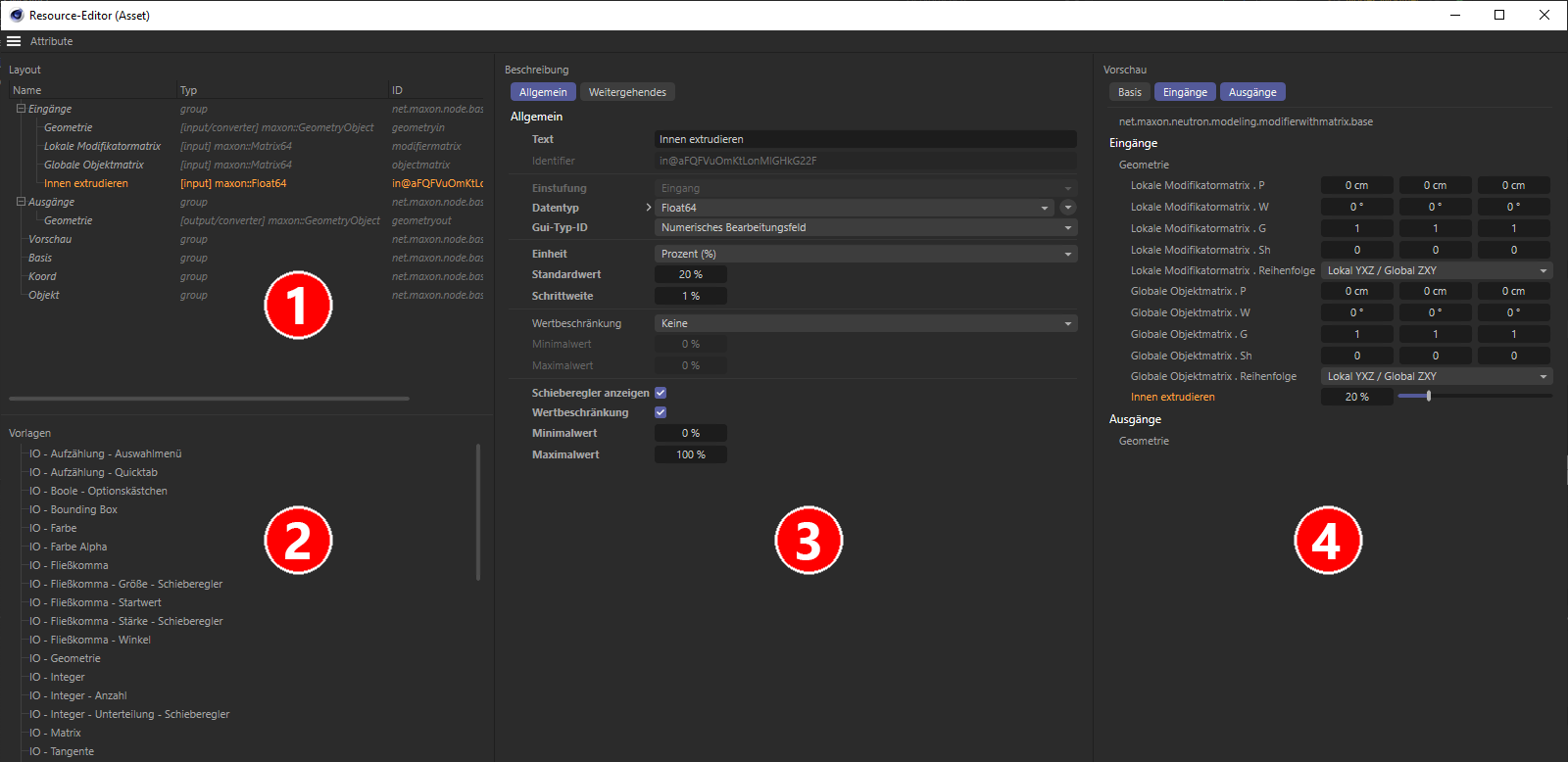Toggle the Ausgänge preview tab

pyautogui.click(x=1251, y=92)
